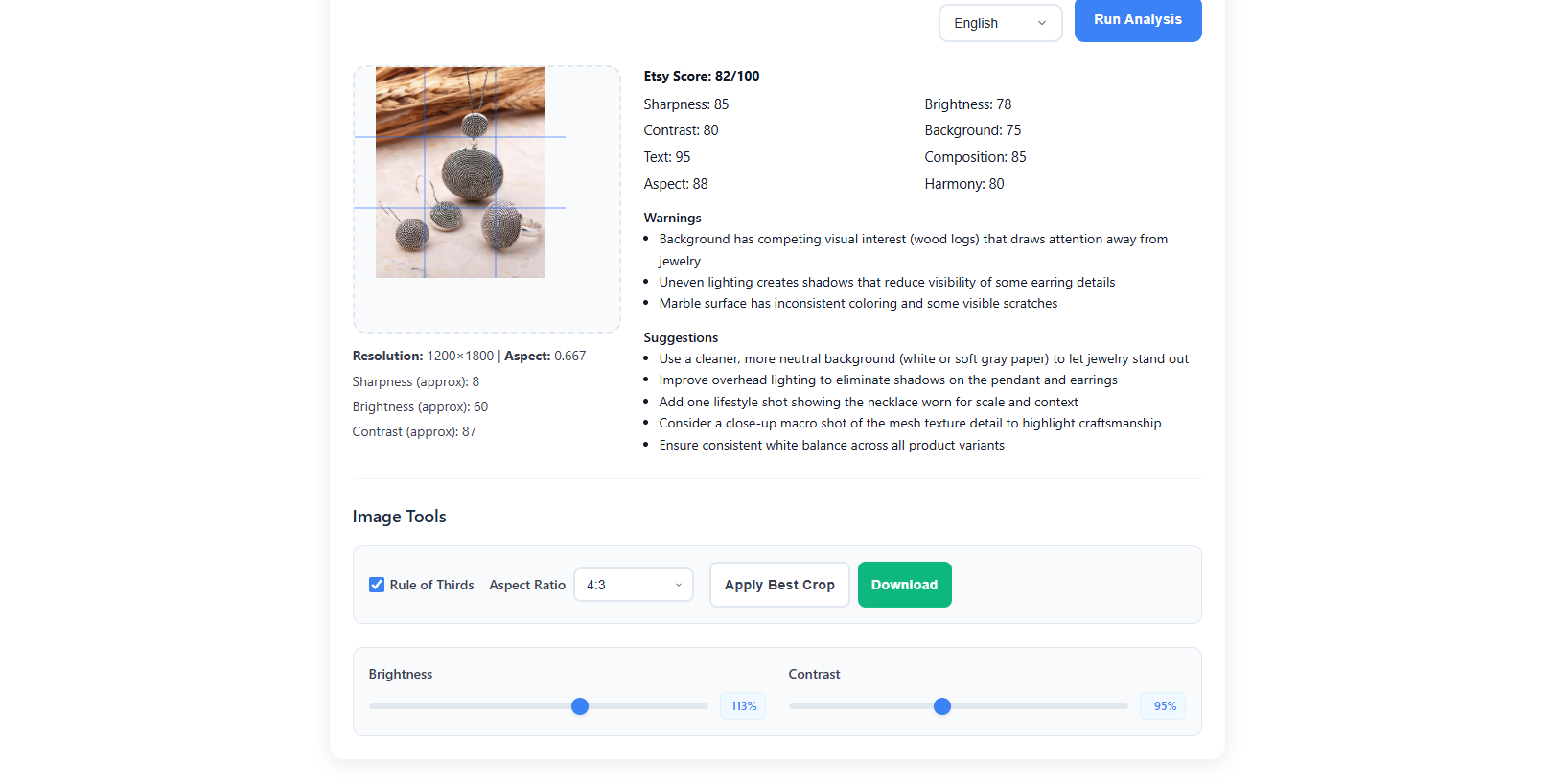Click the Brightness slider handle
1553x784 pixels.
580,706
